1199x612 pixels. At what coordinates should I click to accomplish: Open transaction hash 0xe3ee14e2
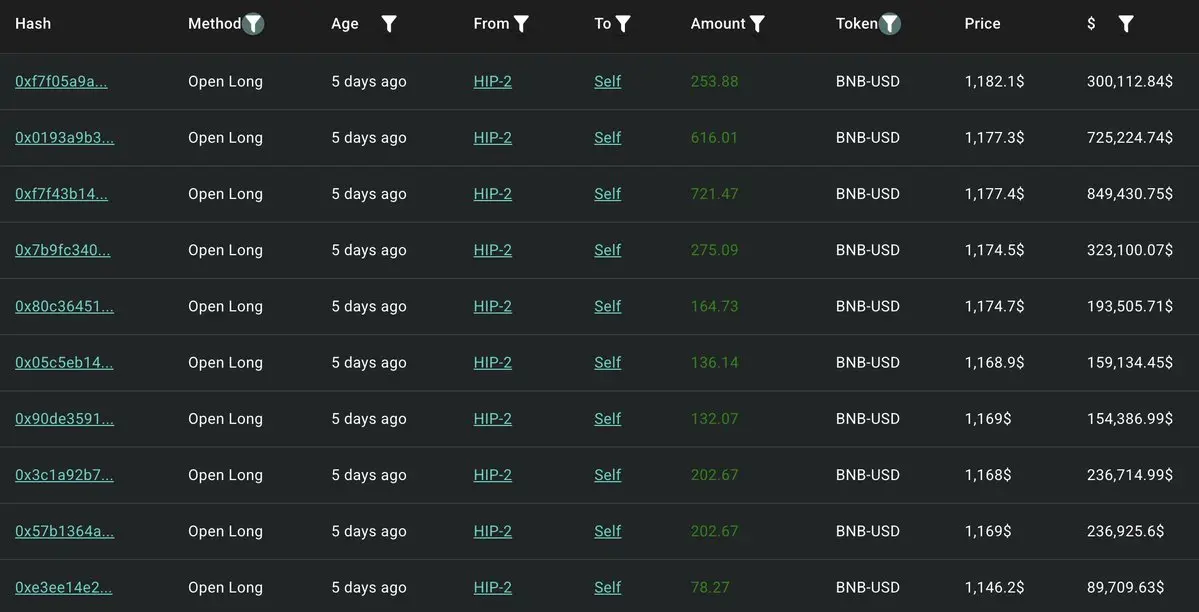63,588
